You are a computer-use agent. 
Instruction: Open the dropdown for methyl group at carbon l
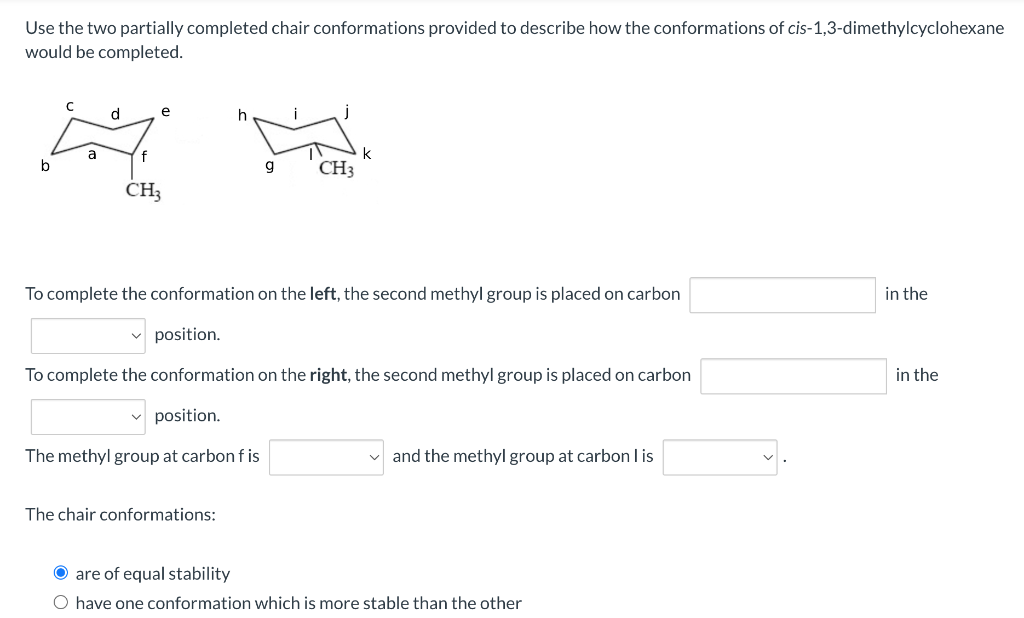[719, 456]
